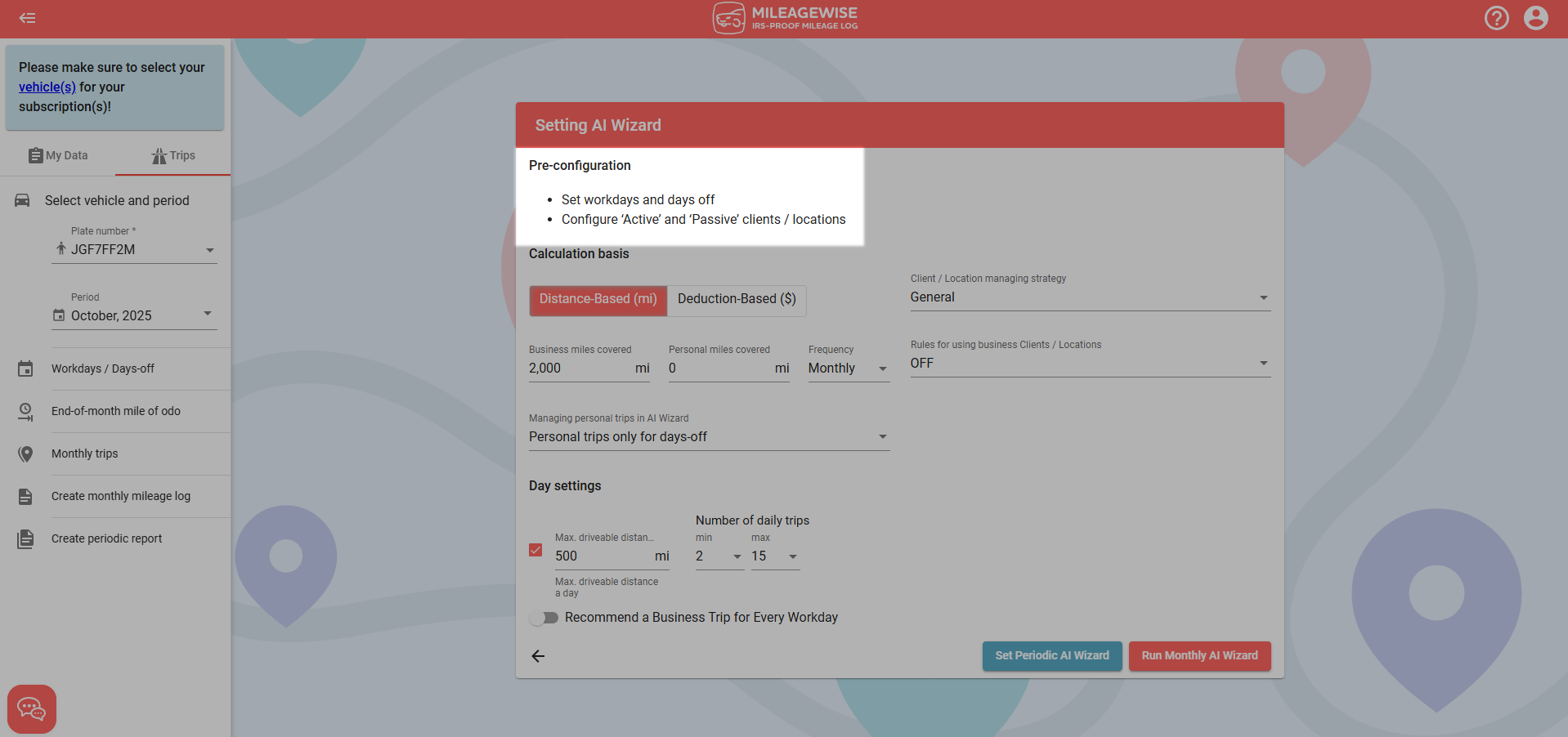Screen dimensions: 1568x737
Task: Click the Monthly trips map pin icon
Action: pos(25,454)
